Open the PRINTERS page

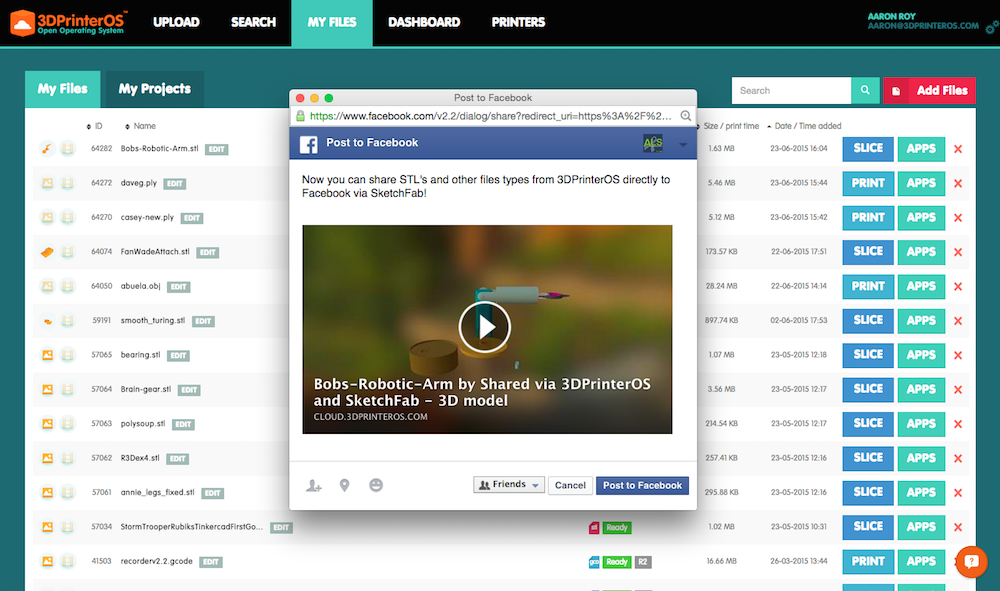(518, 22)
